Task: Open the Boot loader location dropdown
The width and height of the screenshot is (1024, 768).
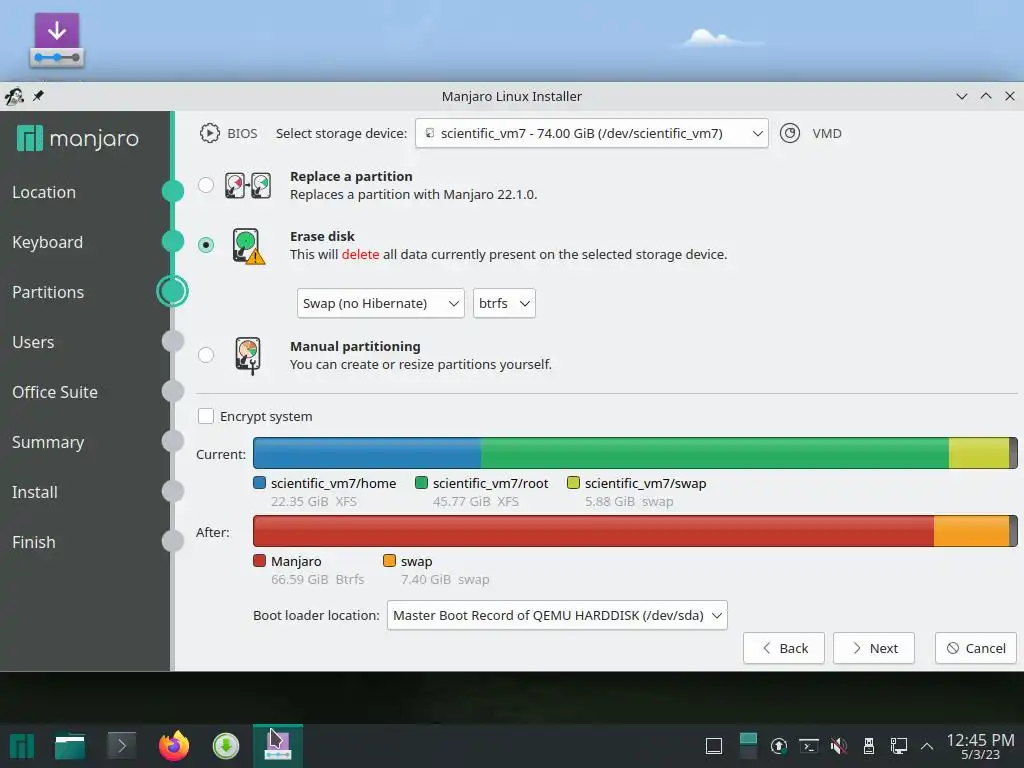Action: click(x=557, y=615)
